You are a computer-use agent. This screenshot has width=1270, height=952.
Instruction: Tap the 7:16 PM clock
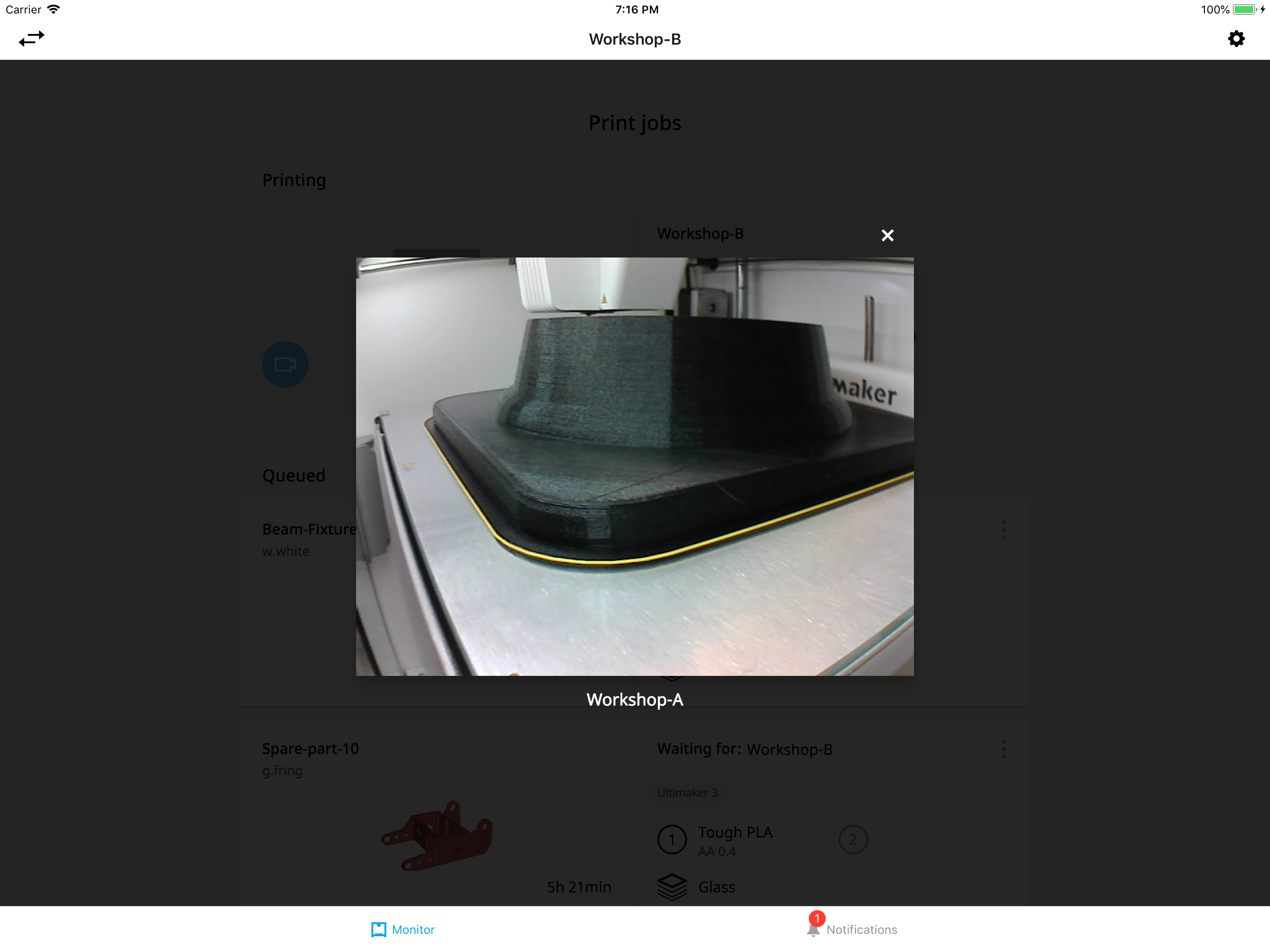pyautogui.click(x=637, y=9)
